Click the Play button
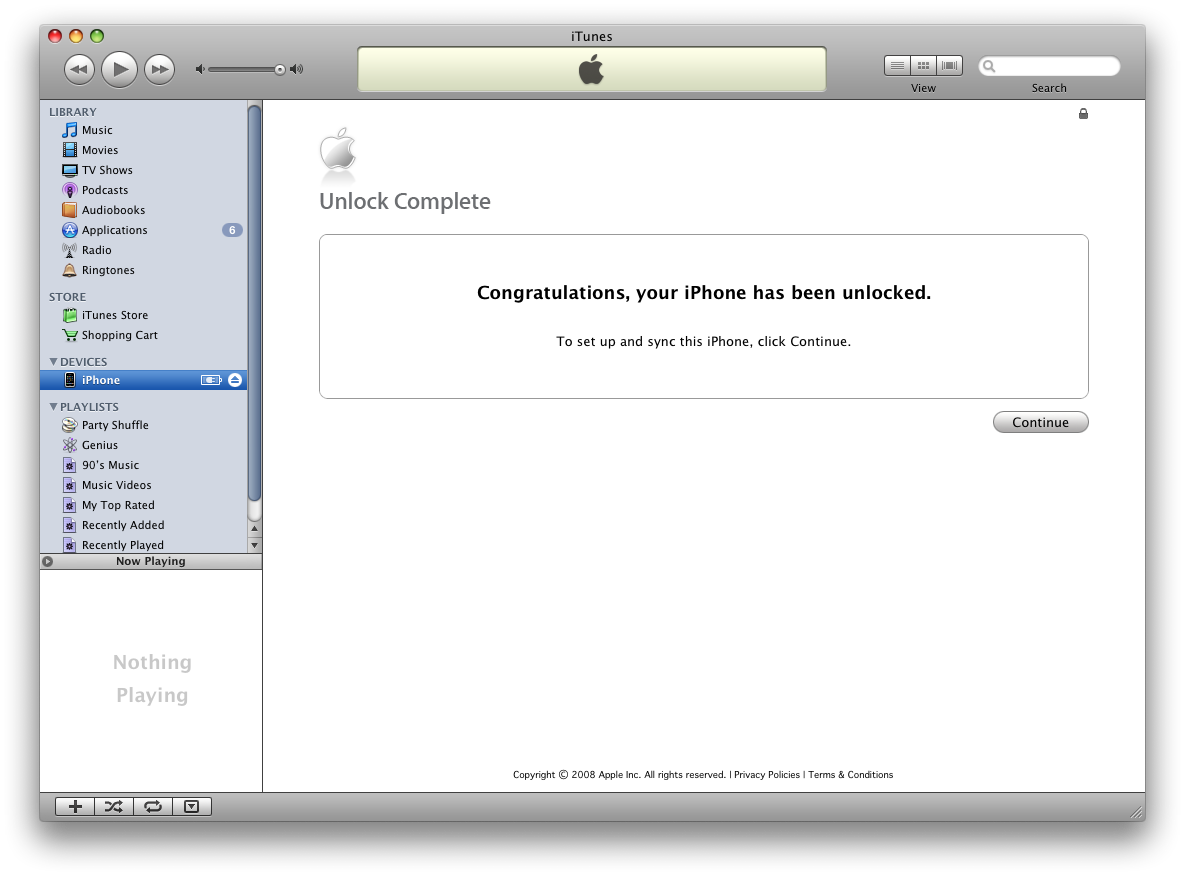 119,70
